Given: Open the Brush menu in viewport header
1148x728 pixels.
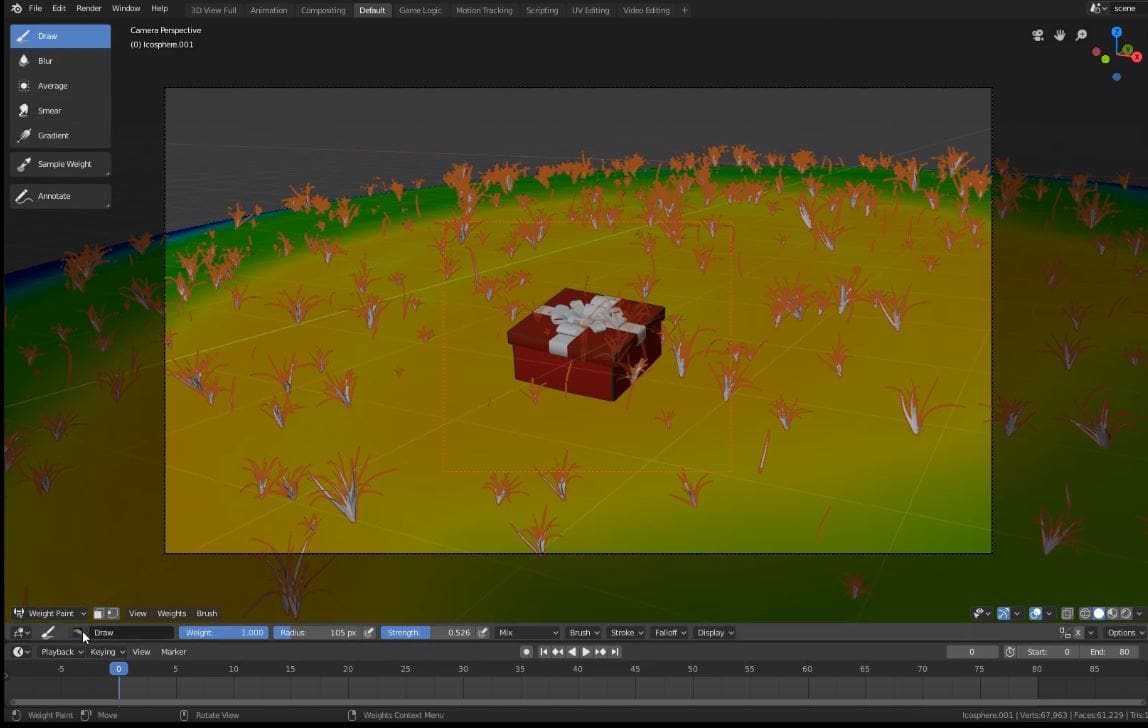Looking at the screenshot, I should 206,614.
